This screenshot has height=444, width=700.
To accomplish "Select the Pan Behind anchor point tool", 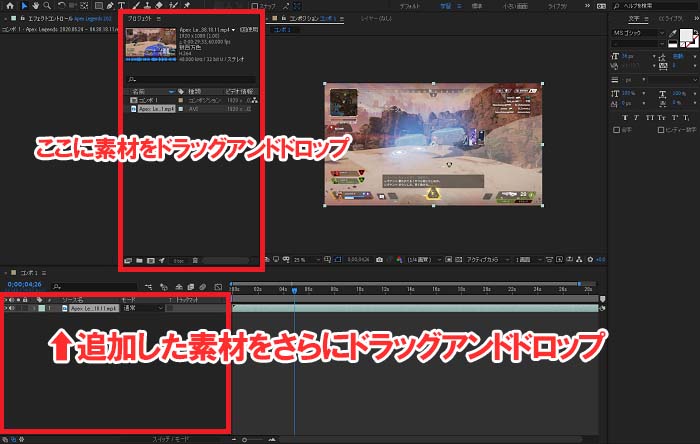I will [84, 6].
